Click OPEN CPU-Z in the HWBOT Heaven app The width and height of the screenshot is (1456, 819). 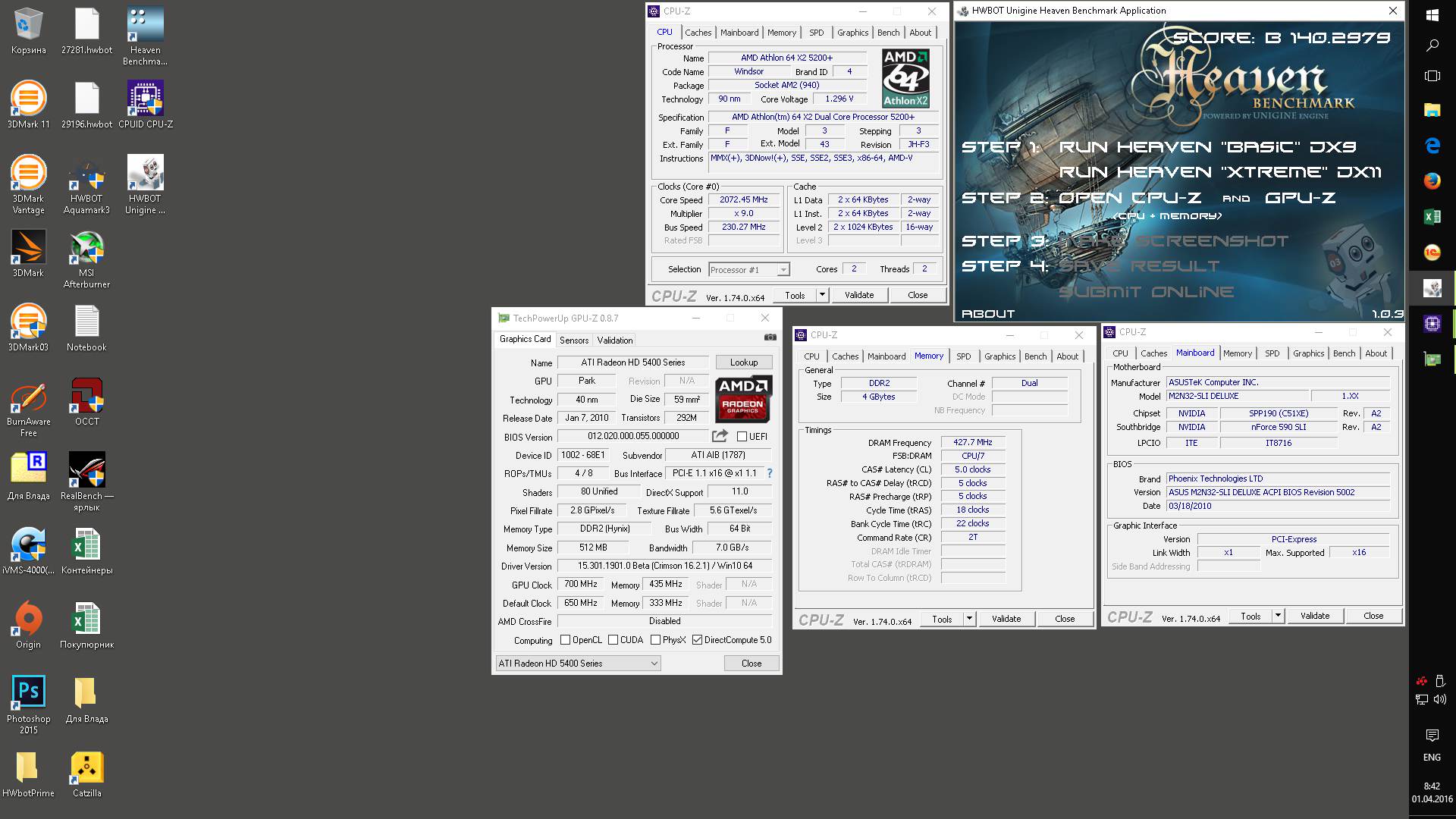(1129, 198)
